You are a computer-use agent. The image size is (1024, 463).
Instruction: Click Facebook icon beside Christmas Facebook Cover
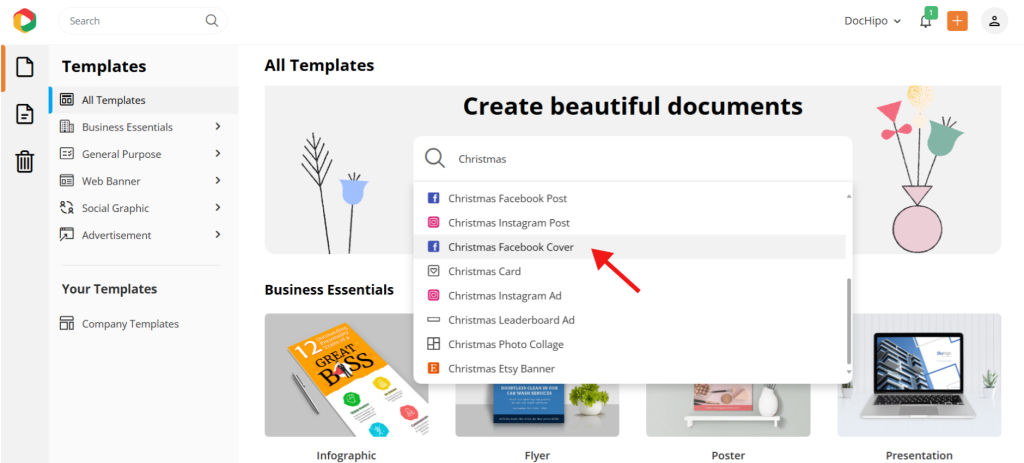(x=433, y=247)
